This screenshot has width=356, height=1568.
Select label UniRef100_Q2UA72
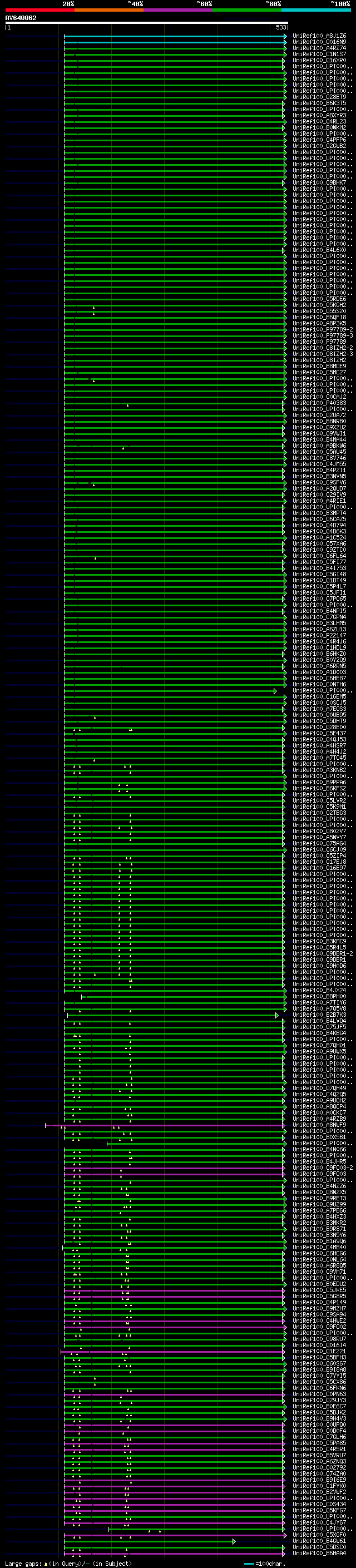pyautogui.click(x=319, y=415)
